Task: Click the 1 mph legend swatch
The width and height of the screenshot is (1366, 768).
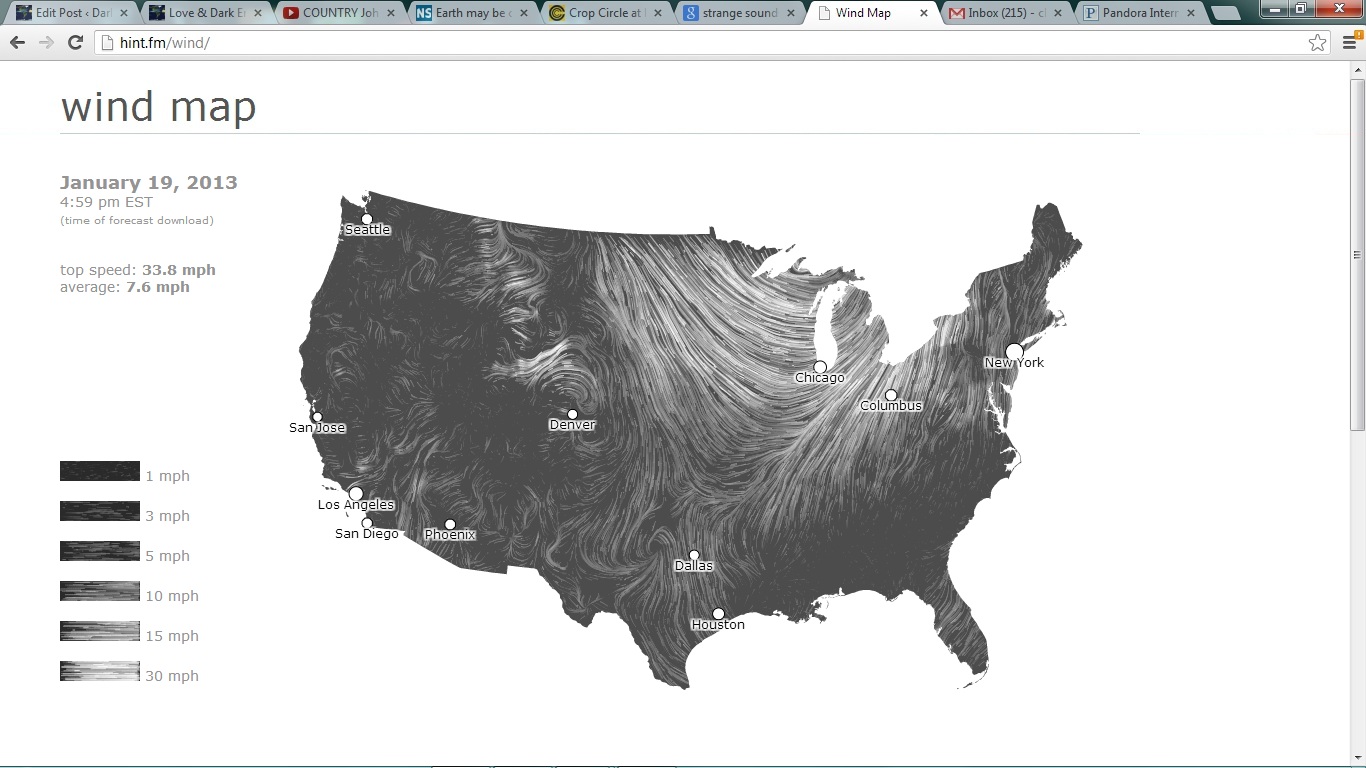Action: [100, 471]
